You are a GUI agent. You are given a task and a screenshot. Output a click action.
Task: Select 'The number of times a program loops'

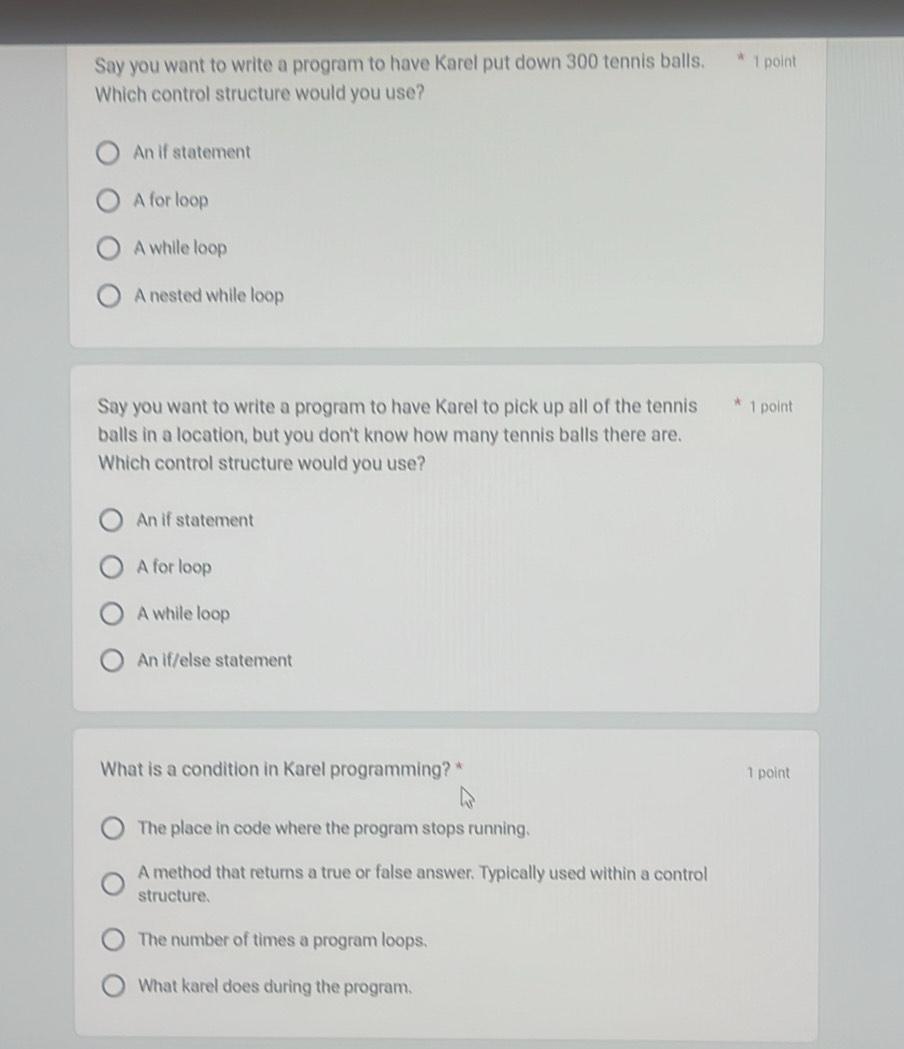click(113, 939)
